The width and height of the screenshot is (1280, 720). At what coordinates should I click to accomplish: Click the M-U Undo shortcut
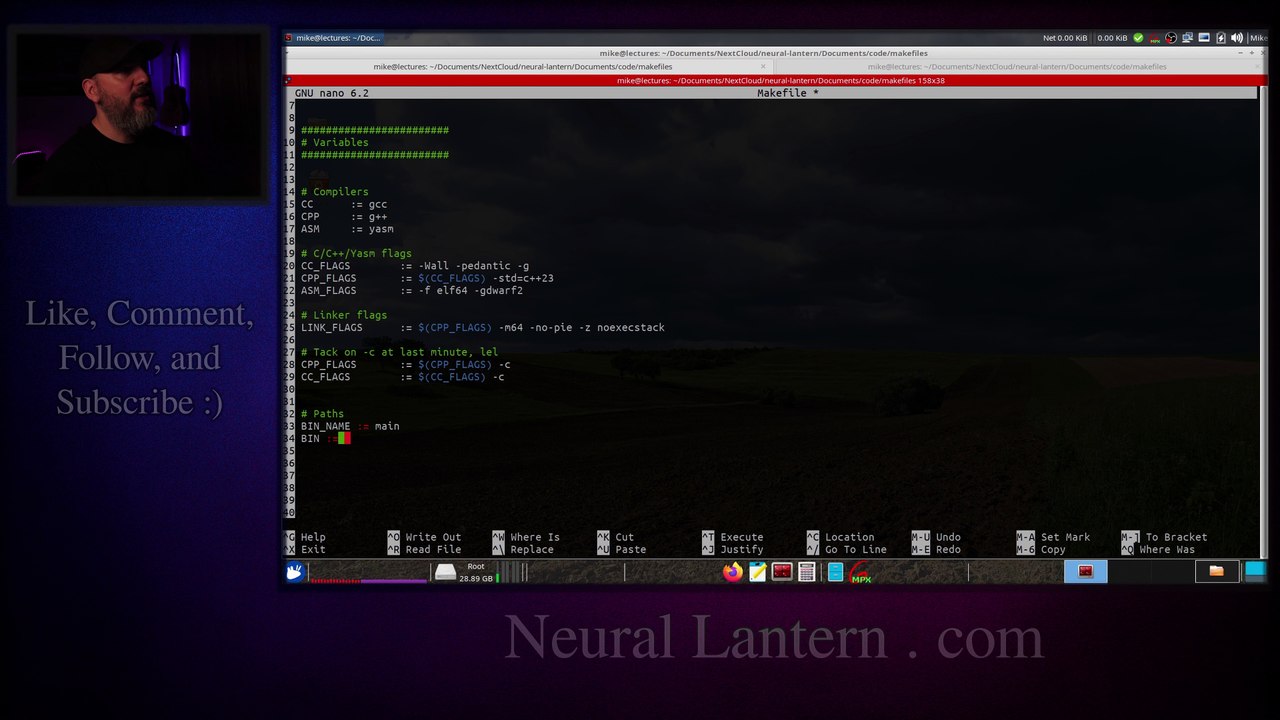pyautogui.click(x=936, y=537)
